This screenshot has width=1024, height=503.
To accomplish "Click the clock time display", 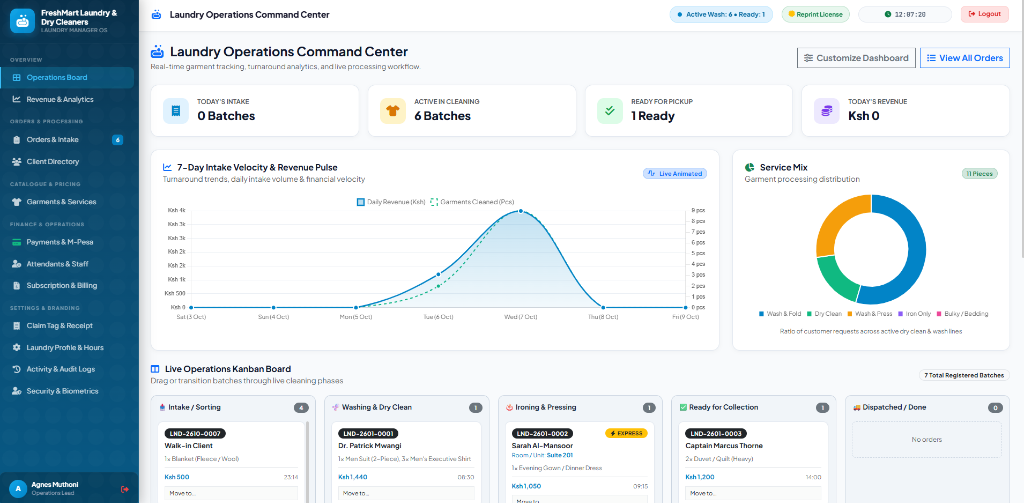I will pos(905,14).
